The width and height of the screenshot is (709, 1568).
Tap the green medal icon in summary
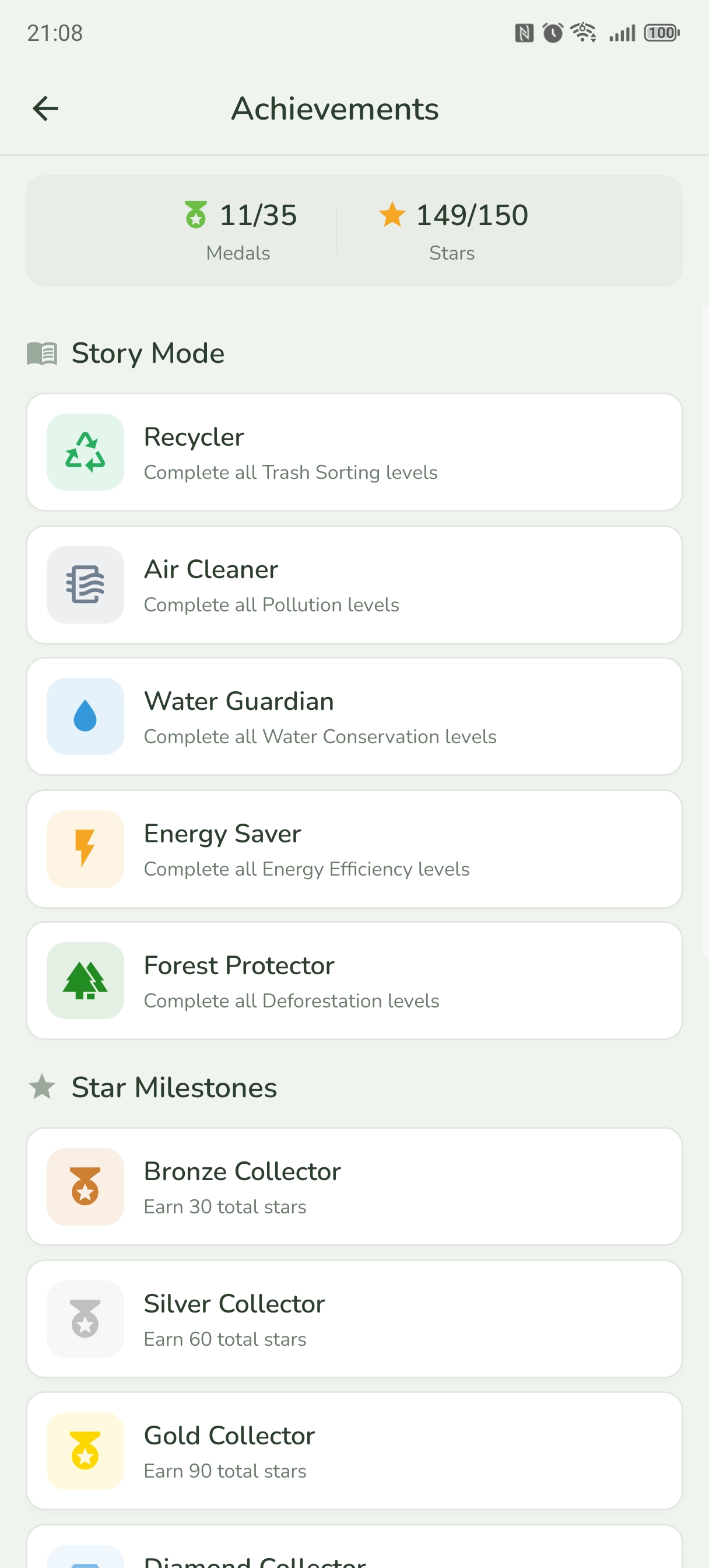(x=196, y=215)
